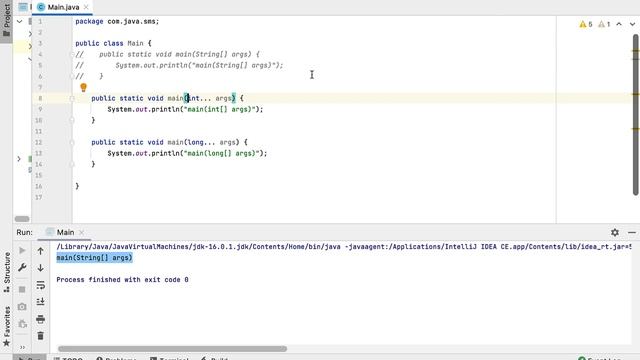The height and width of the screenshot is (360, 640).
Task: Click the 1 weak warning indicator
Action: click(x=604, y=24)
